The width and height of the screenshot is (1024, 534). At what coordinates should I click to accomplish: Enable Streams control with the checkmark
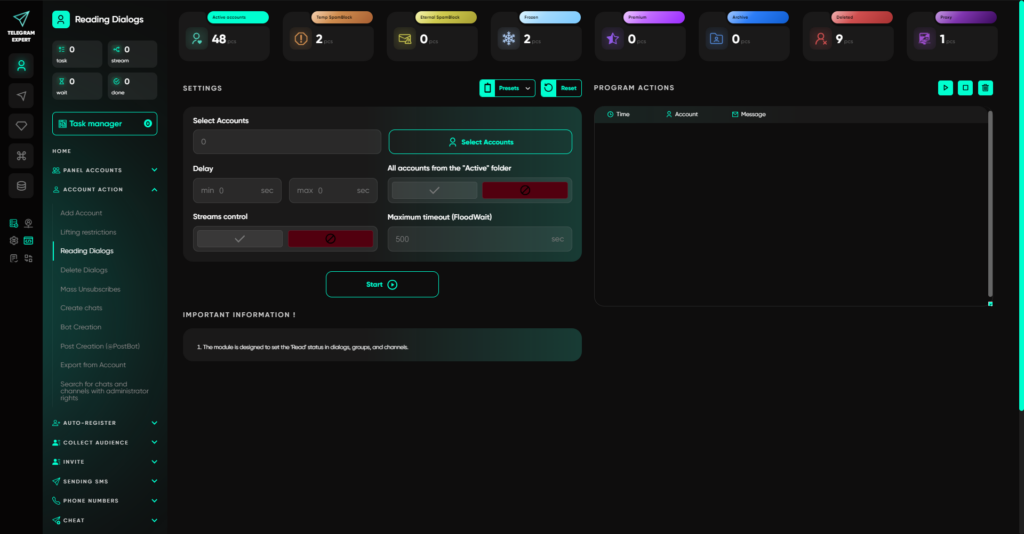pyautogui.click(x=240, y=239)
